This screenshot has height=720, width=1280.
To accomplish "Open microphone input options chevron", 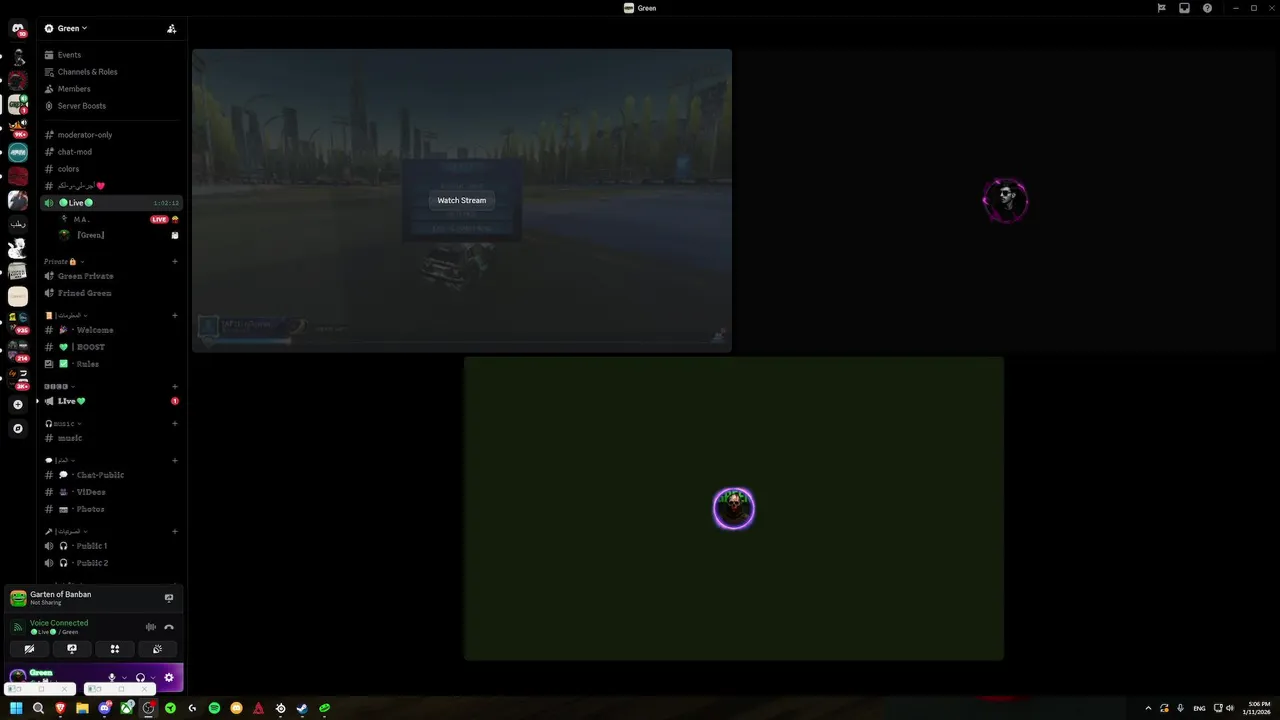I will [124, 677].
